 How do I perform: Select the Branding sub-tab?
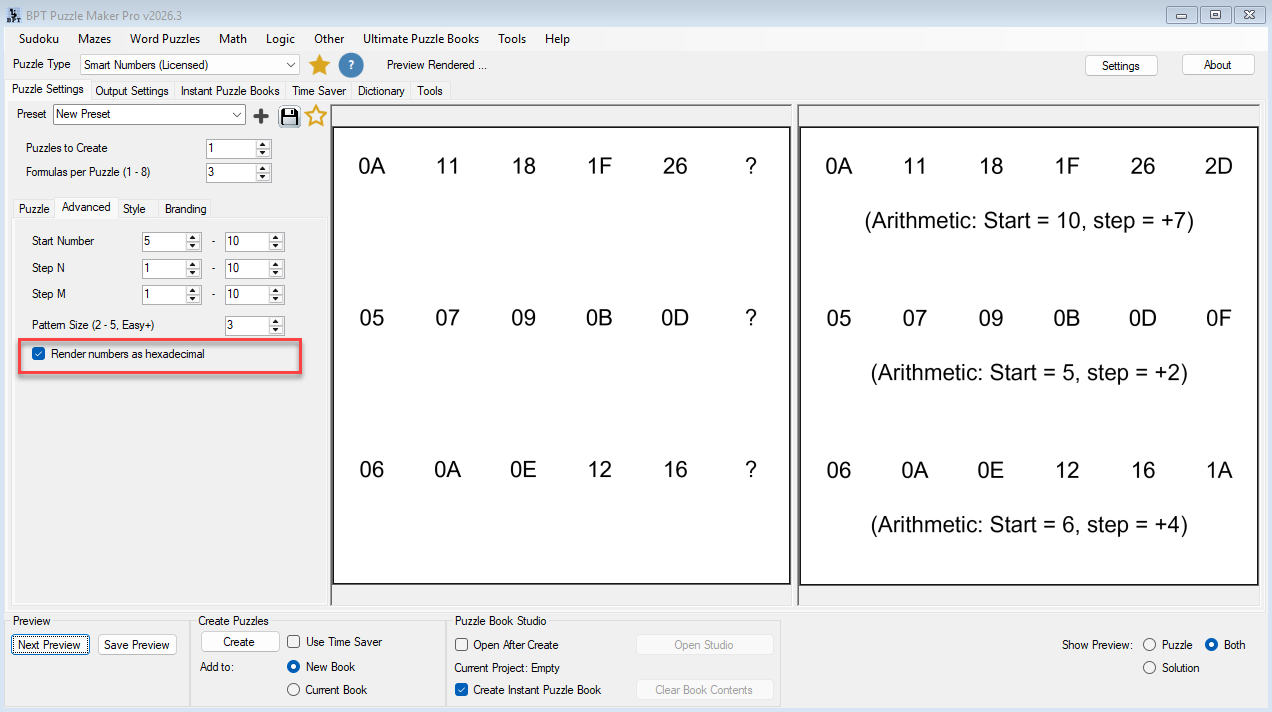[x=186, y=209]
